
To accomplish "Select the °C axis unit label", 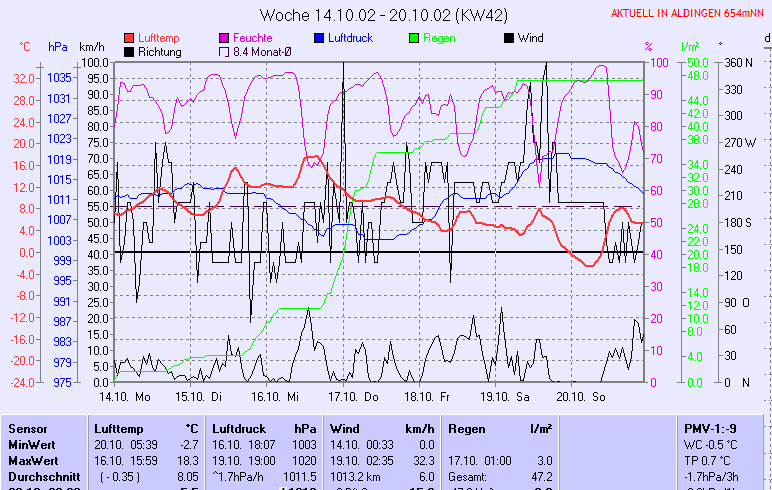I will coord(25,47).
